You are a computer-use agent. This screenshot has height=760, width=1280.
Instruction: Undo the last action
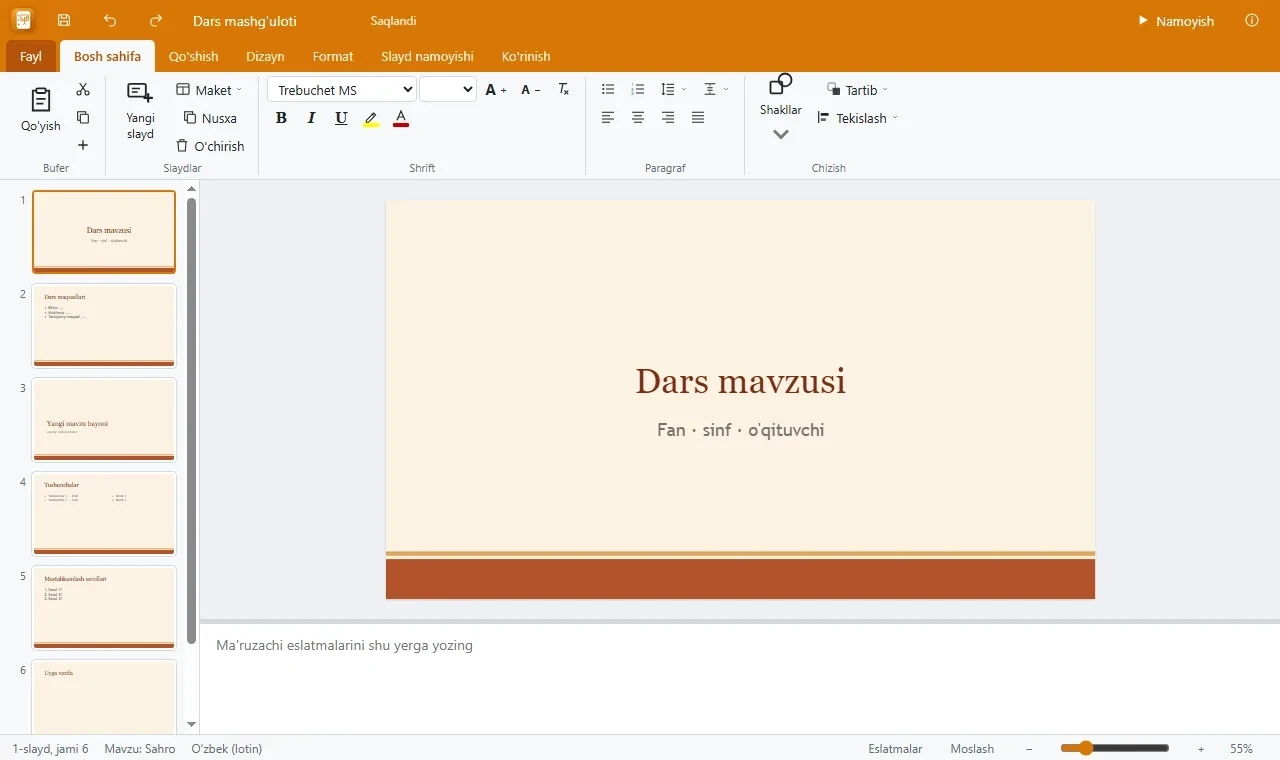tap(110, 20)
